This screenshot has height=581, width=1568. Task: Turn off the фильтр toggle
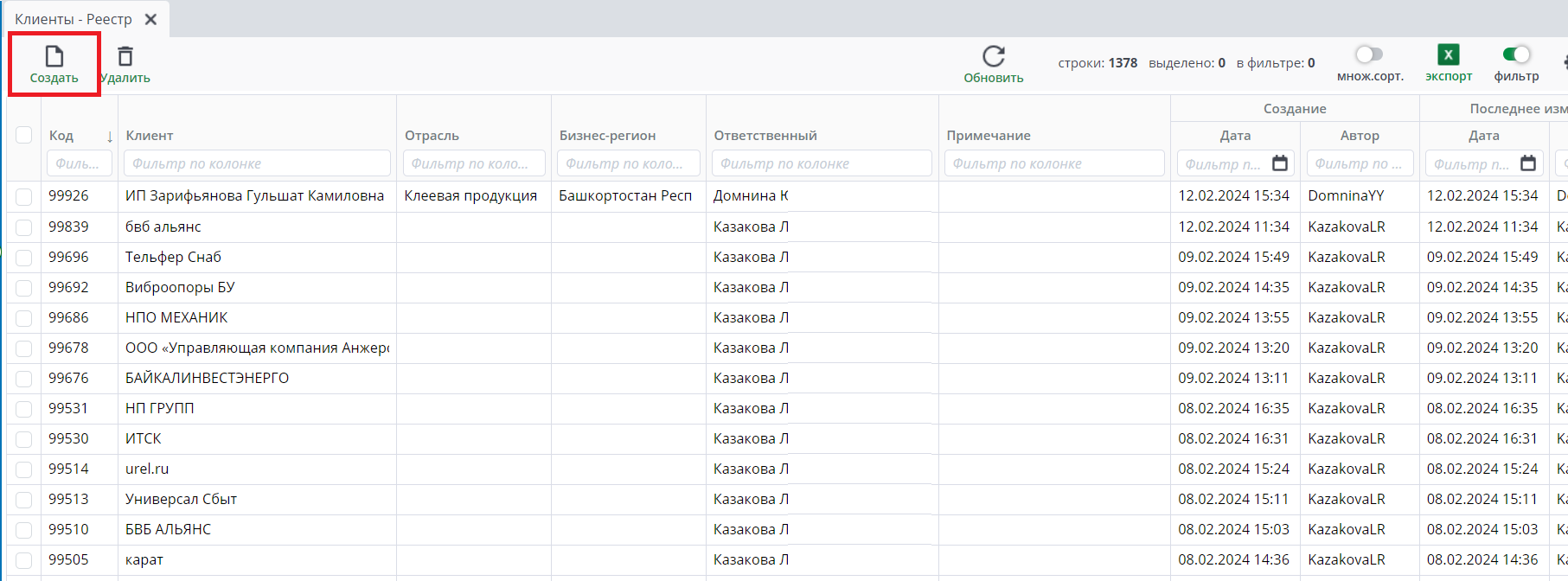(1516, 55)
